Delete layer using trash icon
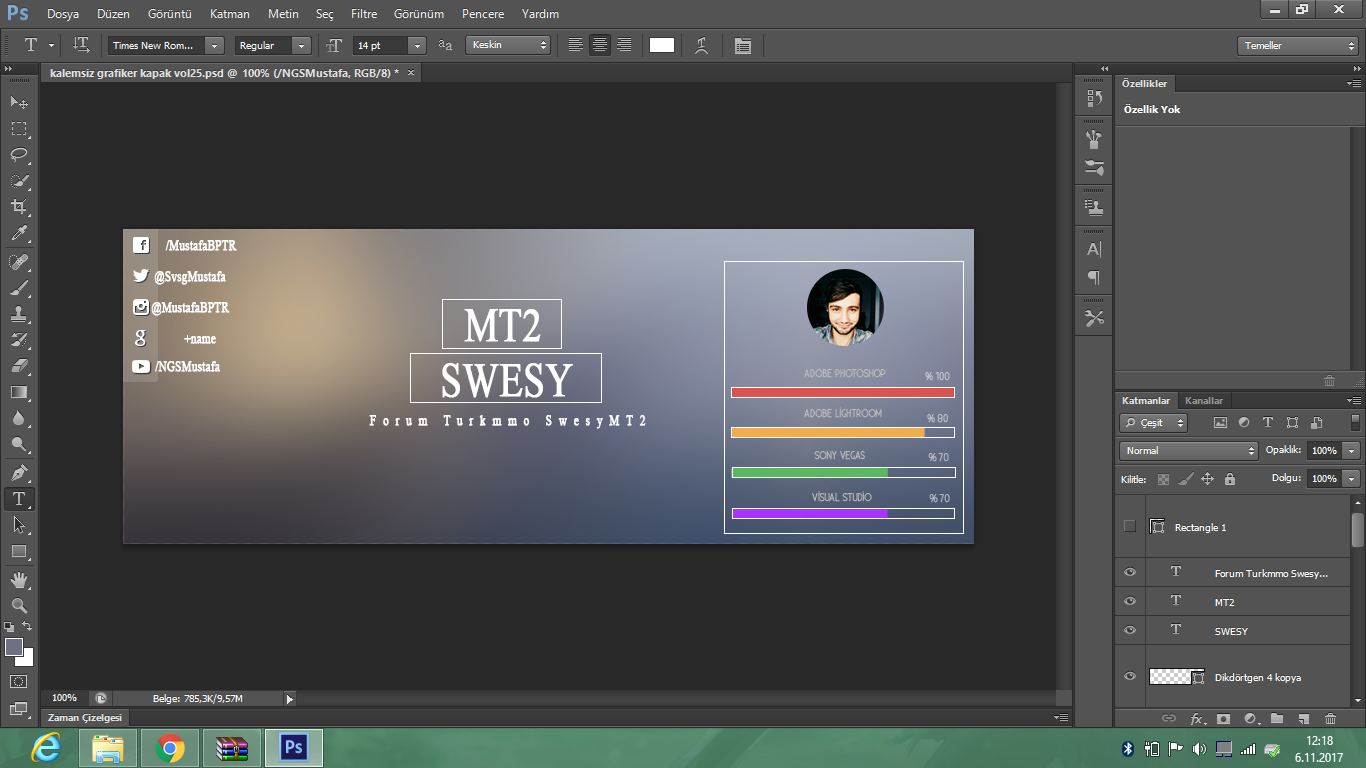 pyautogui.click(x=1330, y=718)
